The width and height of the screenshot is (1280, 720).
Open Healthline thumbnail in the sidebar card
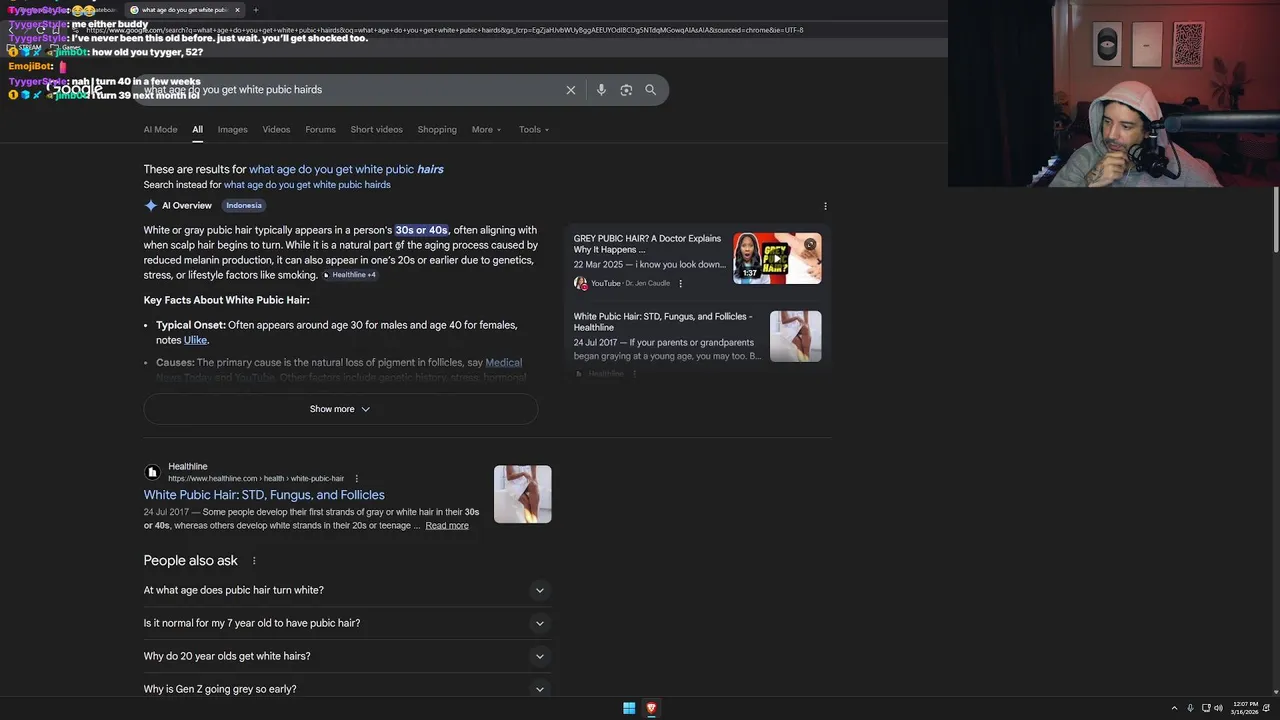pyautogui.click(x=796, y=336)
